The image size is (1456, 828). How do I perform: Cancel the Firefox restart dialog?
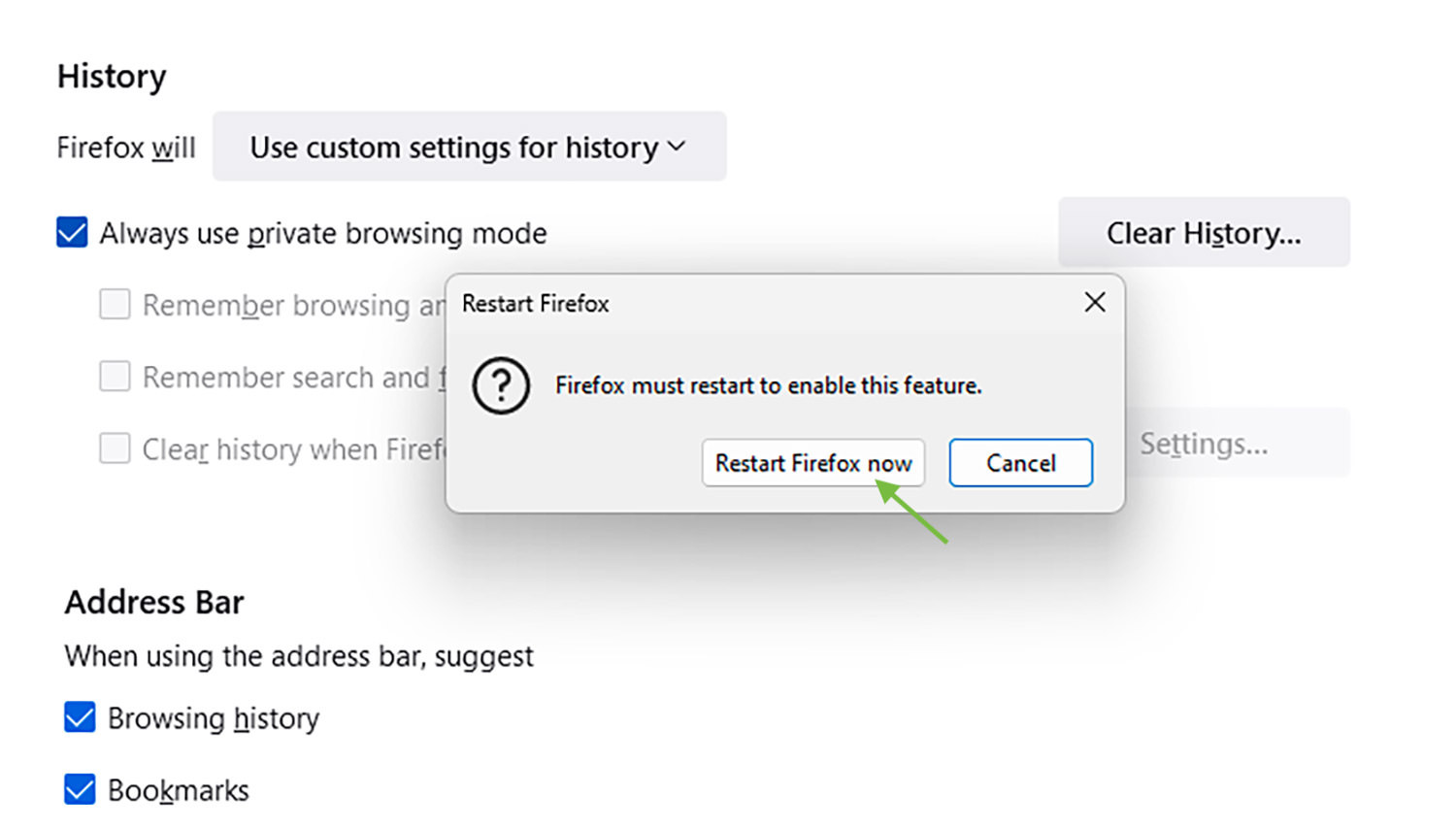pos(1021,463)
